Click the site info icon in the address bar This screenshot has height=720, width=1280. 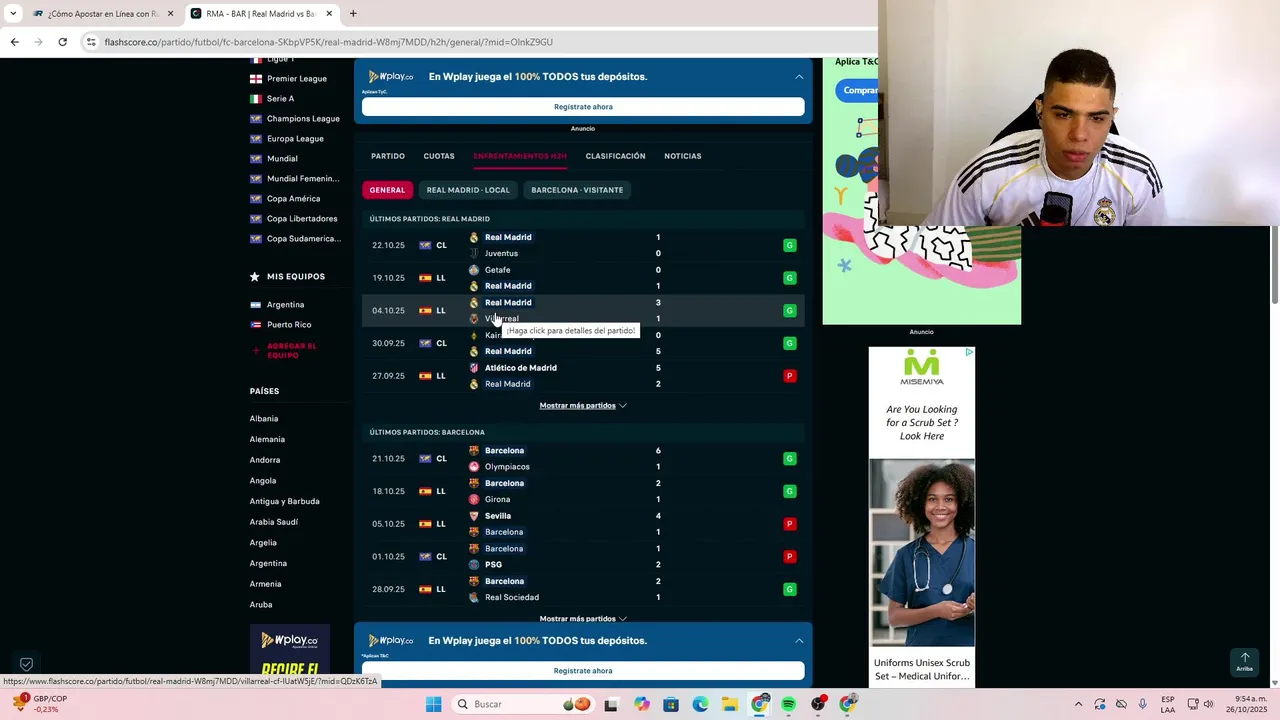91,42
